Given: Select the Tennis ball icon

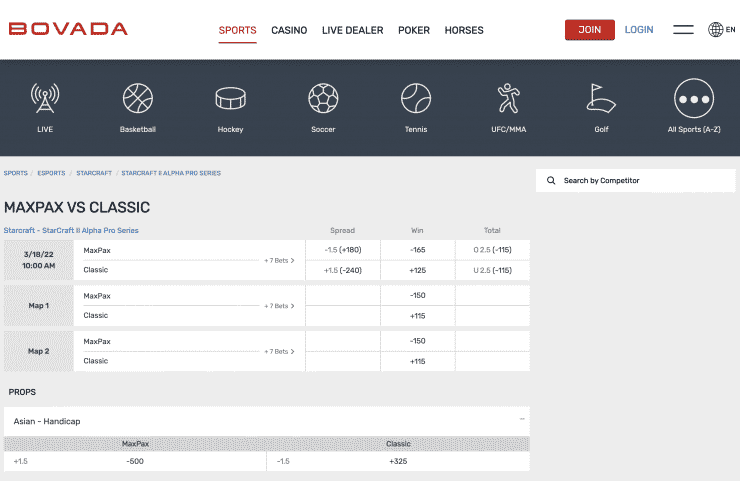Looking at the screenshot, I should point(416,98).
